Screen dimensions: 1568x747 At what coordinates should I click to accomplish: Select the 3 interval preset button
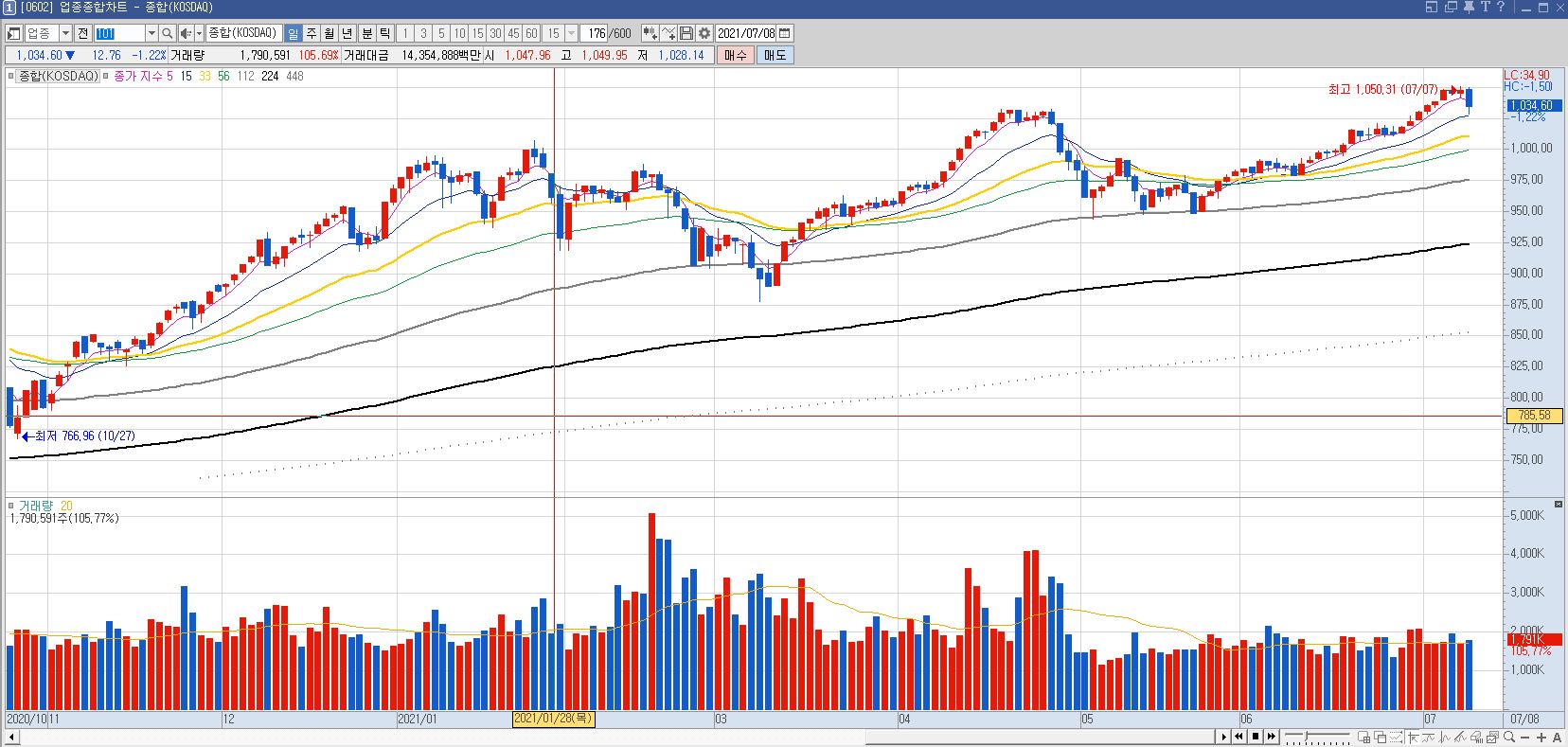[x=423, y=33]
